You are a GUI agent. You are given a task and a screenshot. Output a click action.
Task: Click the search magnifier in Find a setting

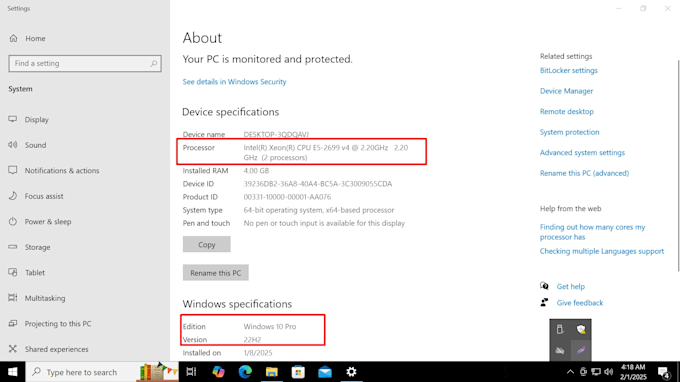[154, 63]
